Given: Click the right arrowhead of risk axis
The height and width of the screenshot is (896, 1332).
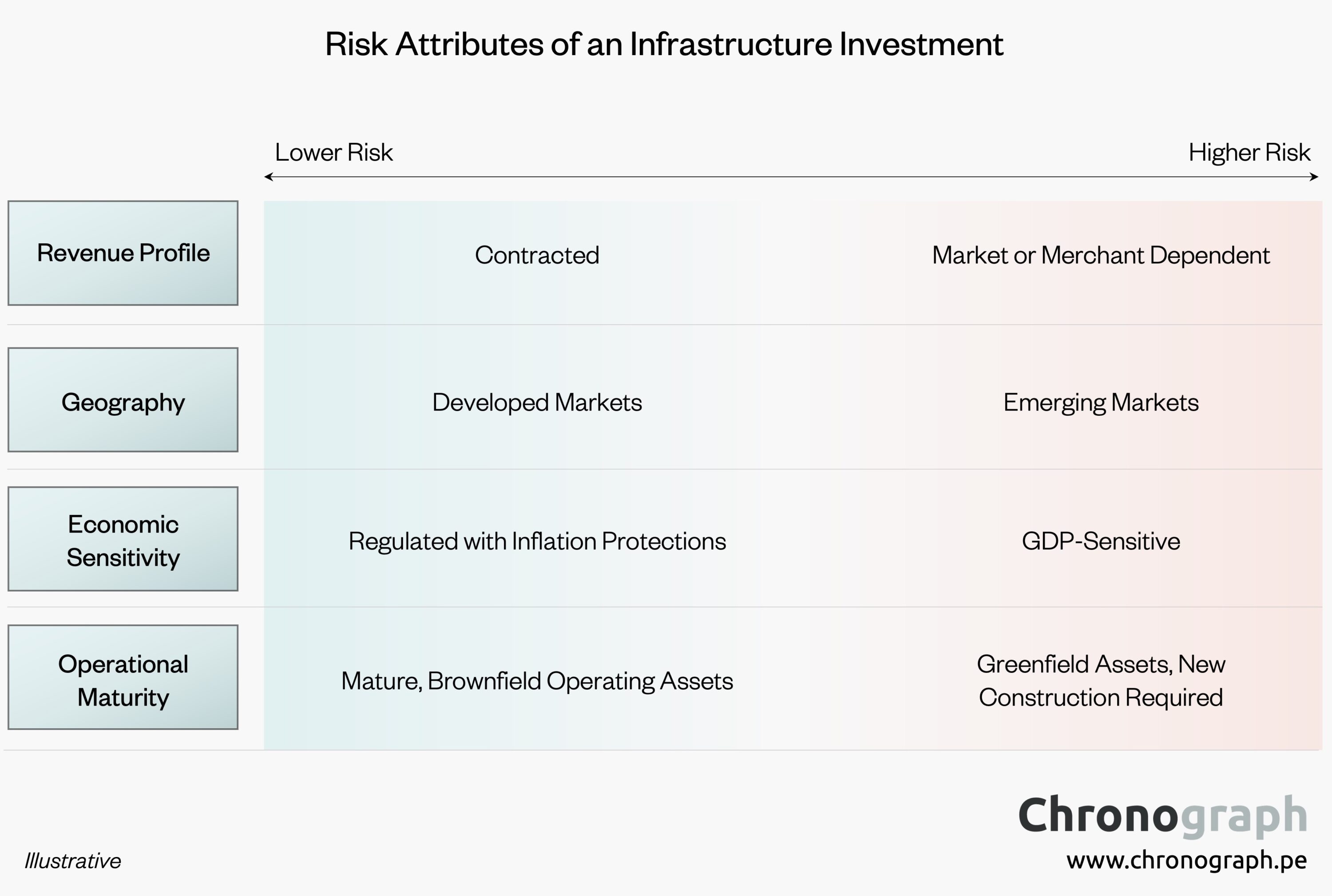Looking at the screenshot, I should [x=1314, y=177].
